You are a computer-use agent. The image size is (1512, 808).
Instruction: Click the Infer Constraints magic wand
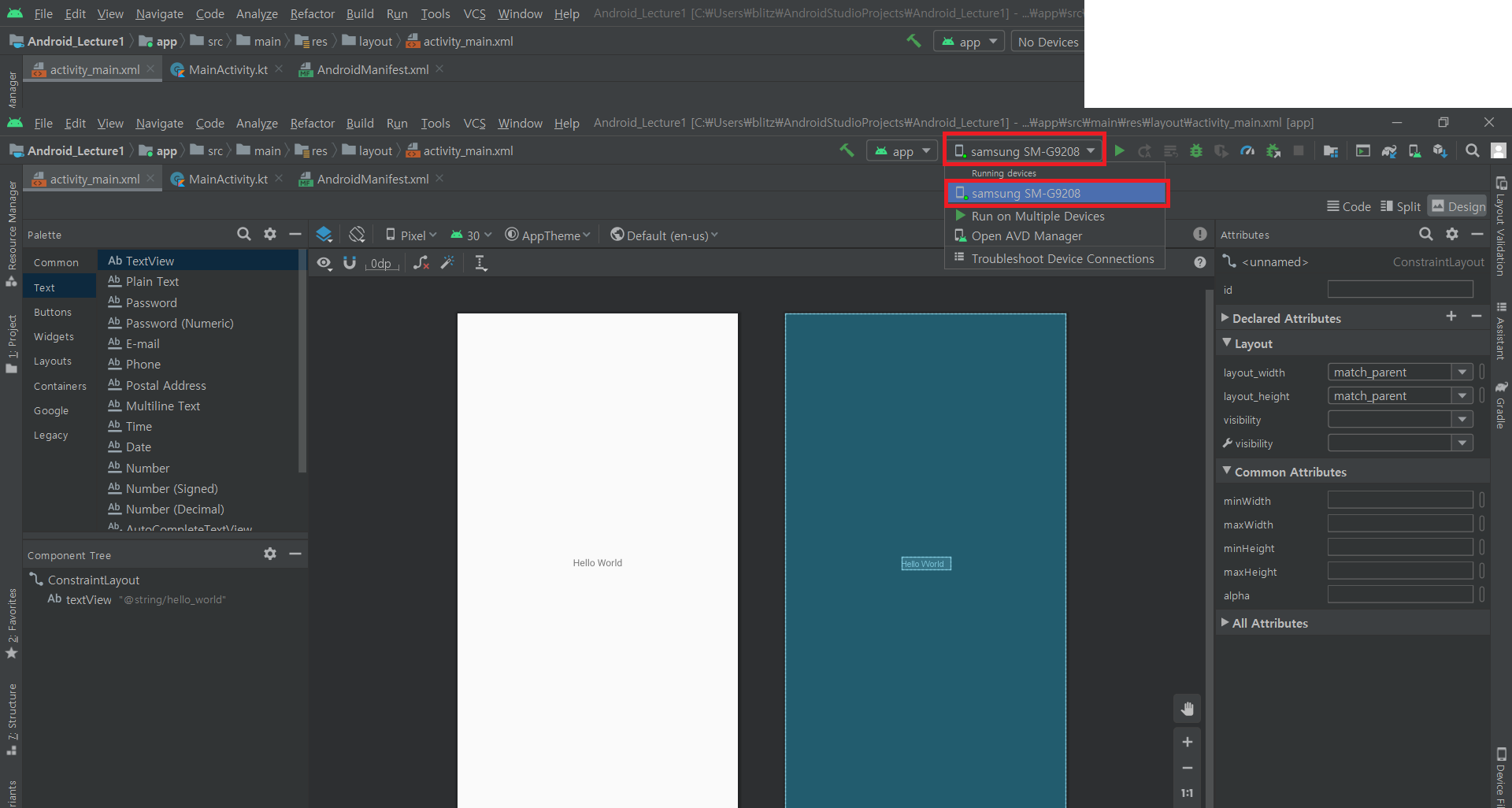tap(447, 263)
